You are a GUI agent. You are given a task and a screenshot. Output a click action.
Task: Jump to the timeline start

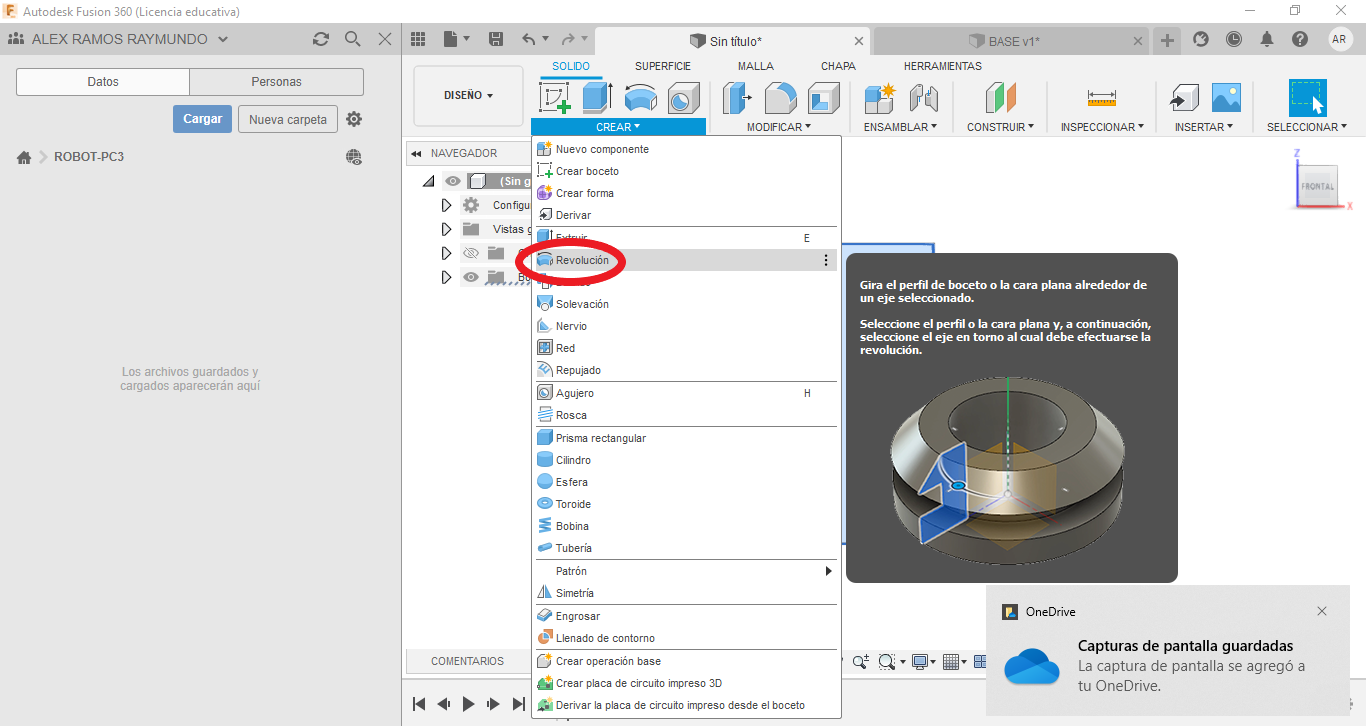coord(419,704)
